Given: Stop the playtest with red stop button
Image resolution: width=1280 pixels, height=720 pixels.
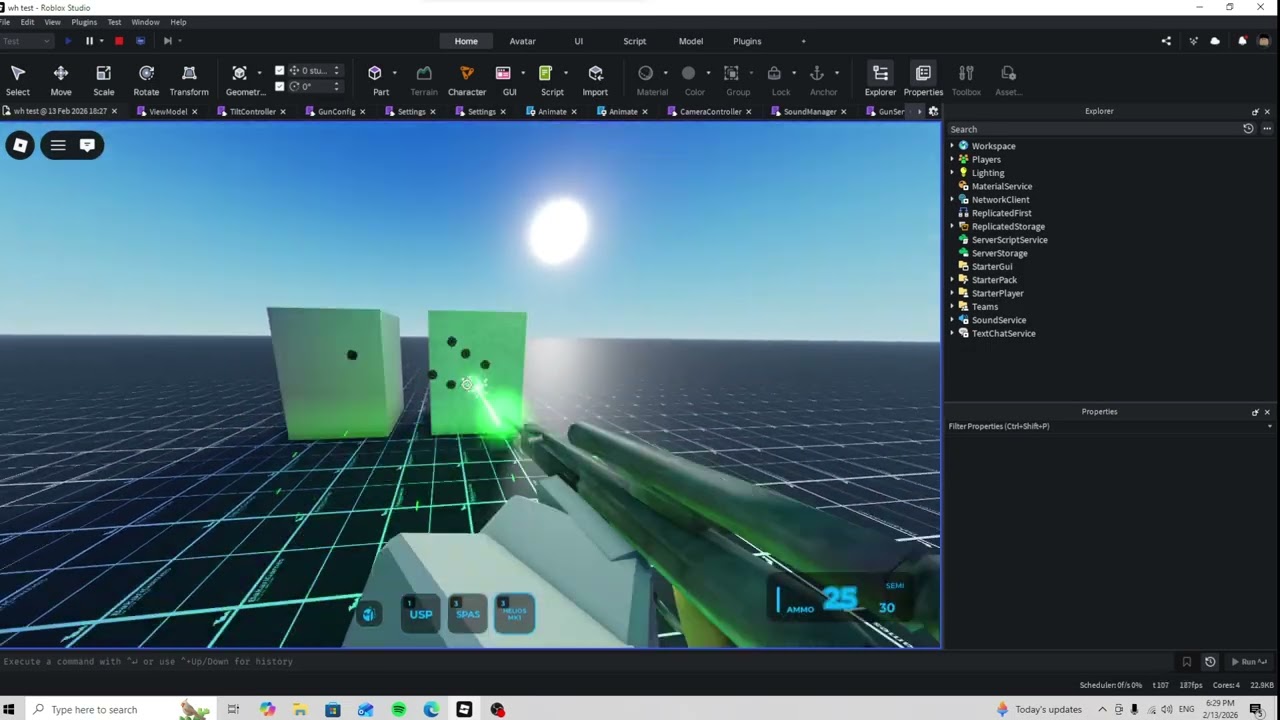Looking at the screenshot, I should [119, 41].
